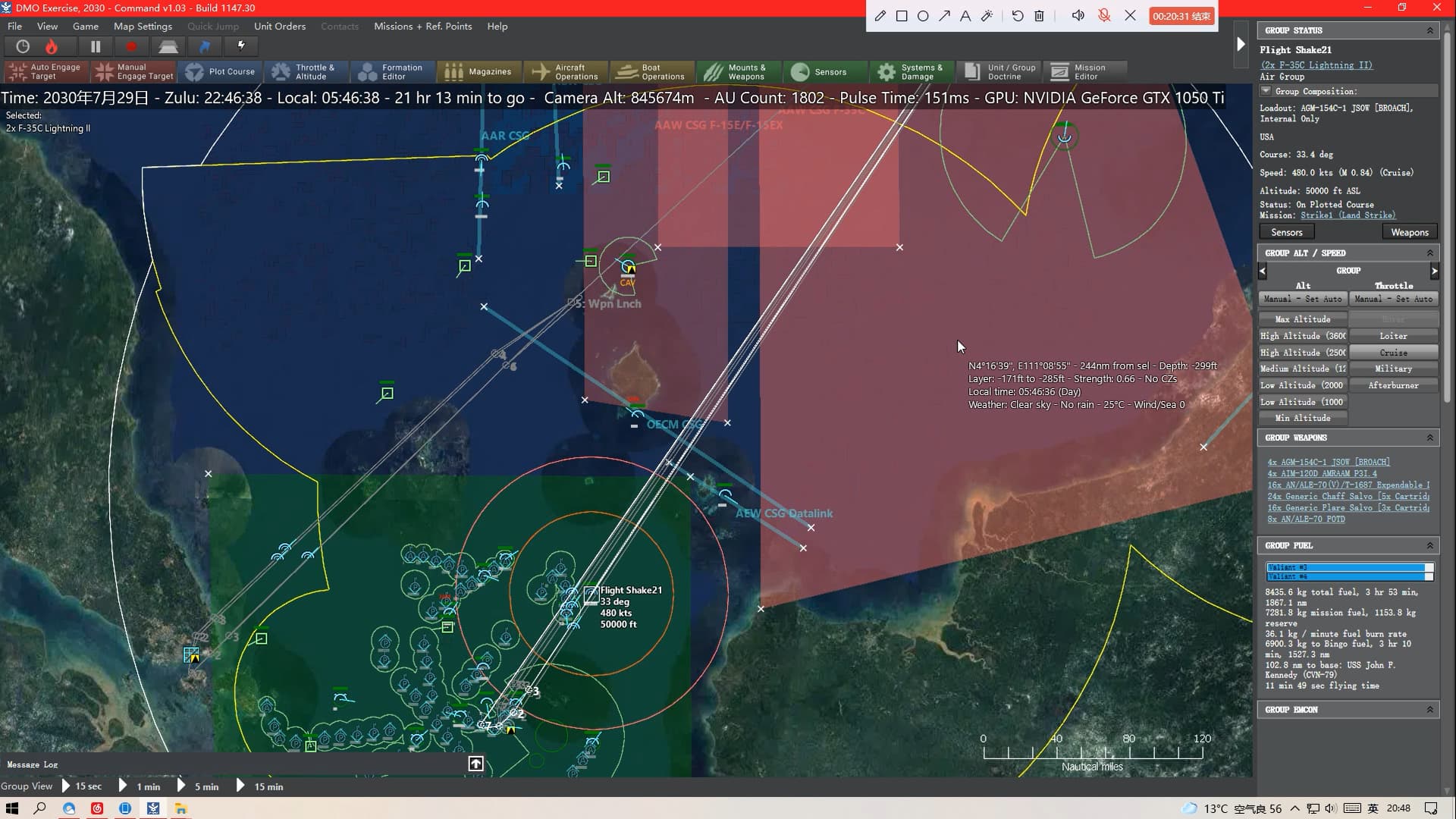The height and width of the screenshot is (819, 1456).
Task: Open the Strike1 (Land Strike) mission link
Action: click(x=1348, y=215)
